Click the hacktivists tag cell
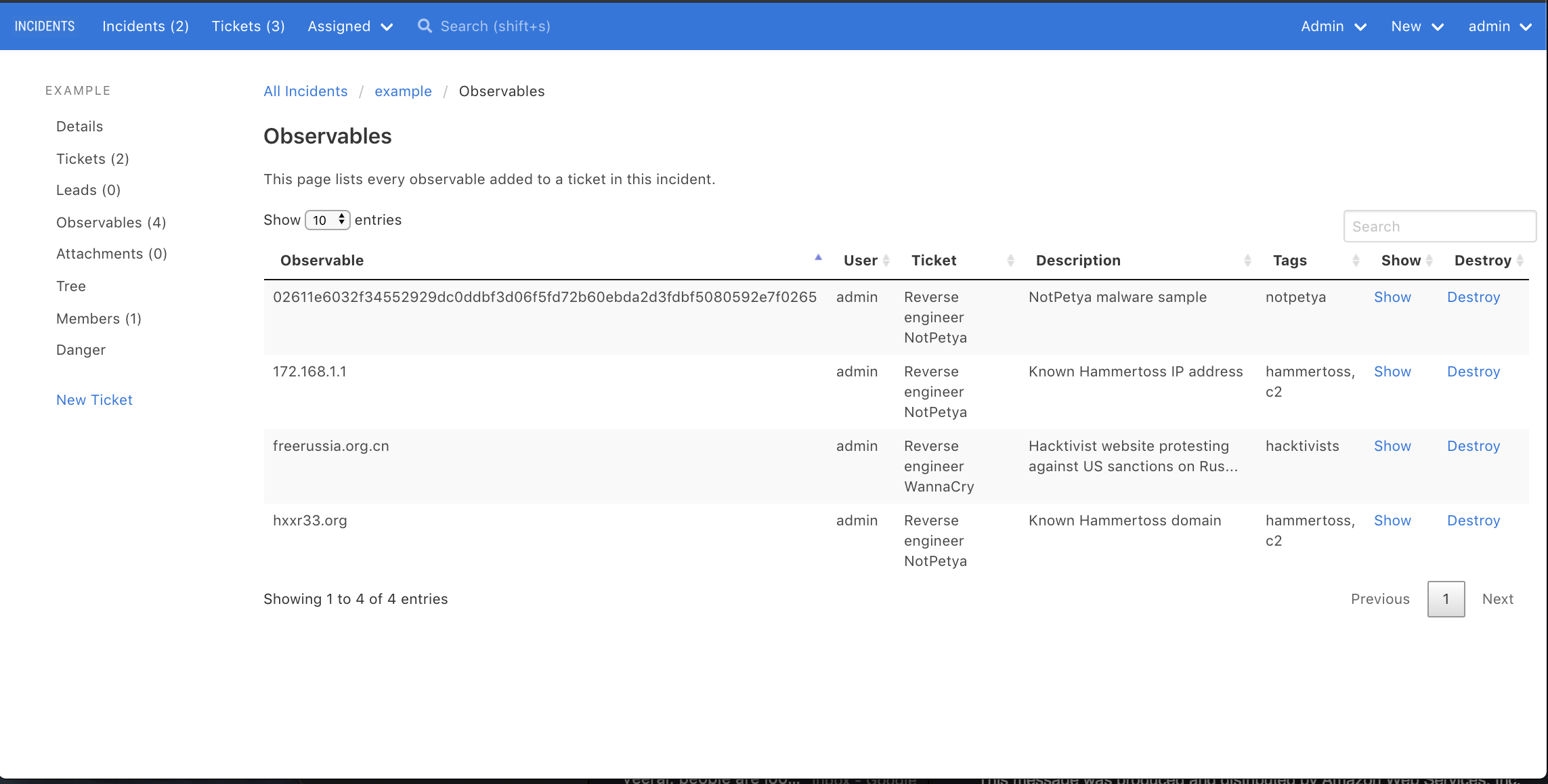Viewport: 1548px width, 784px height. (x=1302, y=446)
